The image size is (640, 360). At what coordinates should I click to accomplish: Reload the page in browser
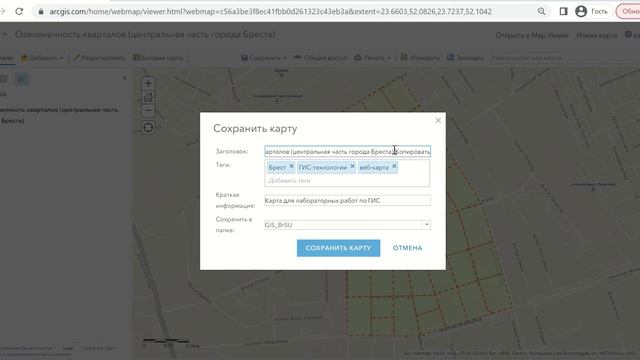click(19, 11)
